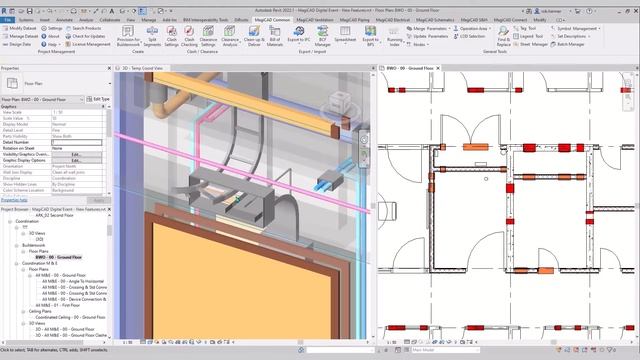Select BWO - 00 - Ground Floor in browser
The image size is (640, 360).
click(58, 257)
